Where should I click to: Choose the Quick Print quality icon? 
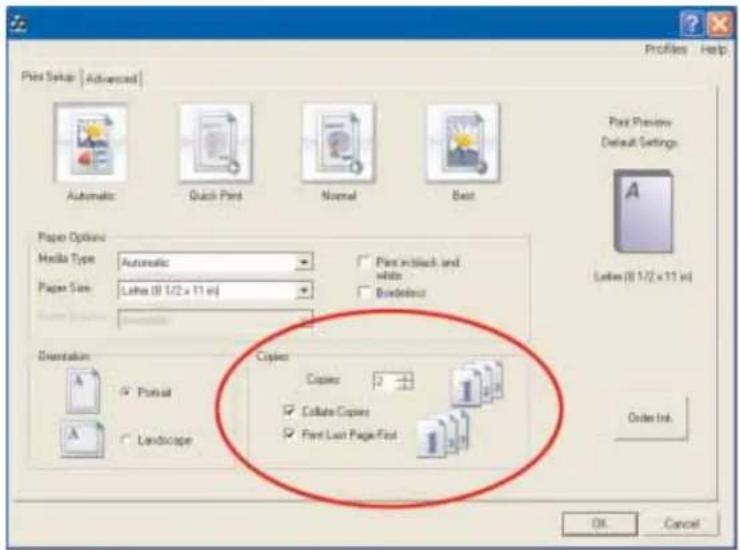click(215, 142)
